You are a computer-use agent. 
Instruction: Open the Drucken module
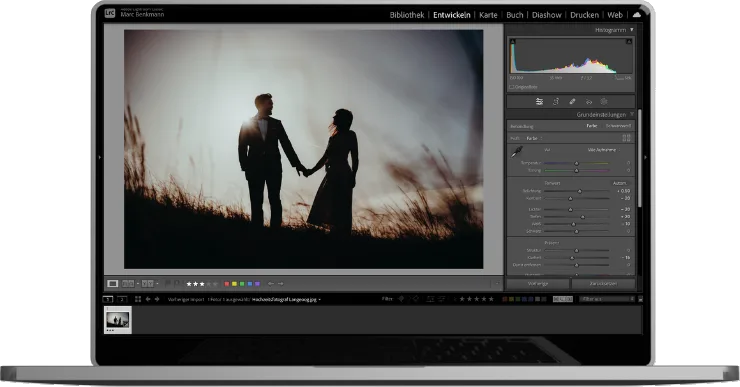pyautogui.click(x=584, y=15)
